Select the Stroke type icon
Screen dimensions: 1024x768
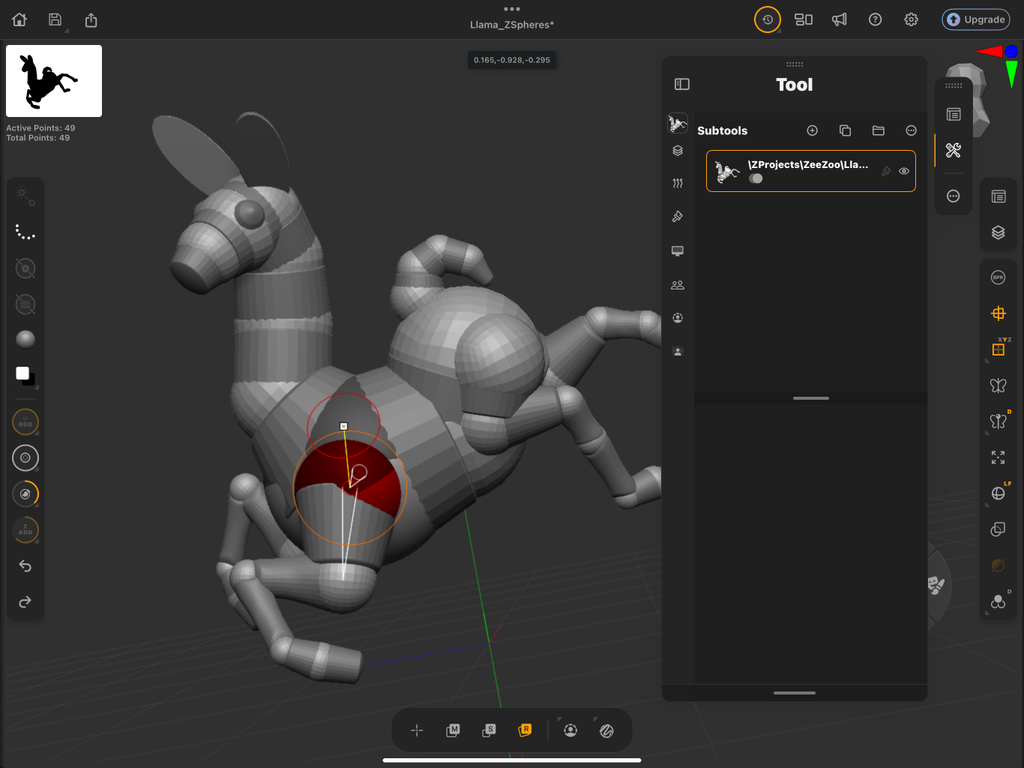[x=25, y=232]
